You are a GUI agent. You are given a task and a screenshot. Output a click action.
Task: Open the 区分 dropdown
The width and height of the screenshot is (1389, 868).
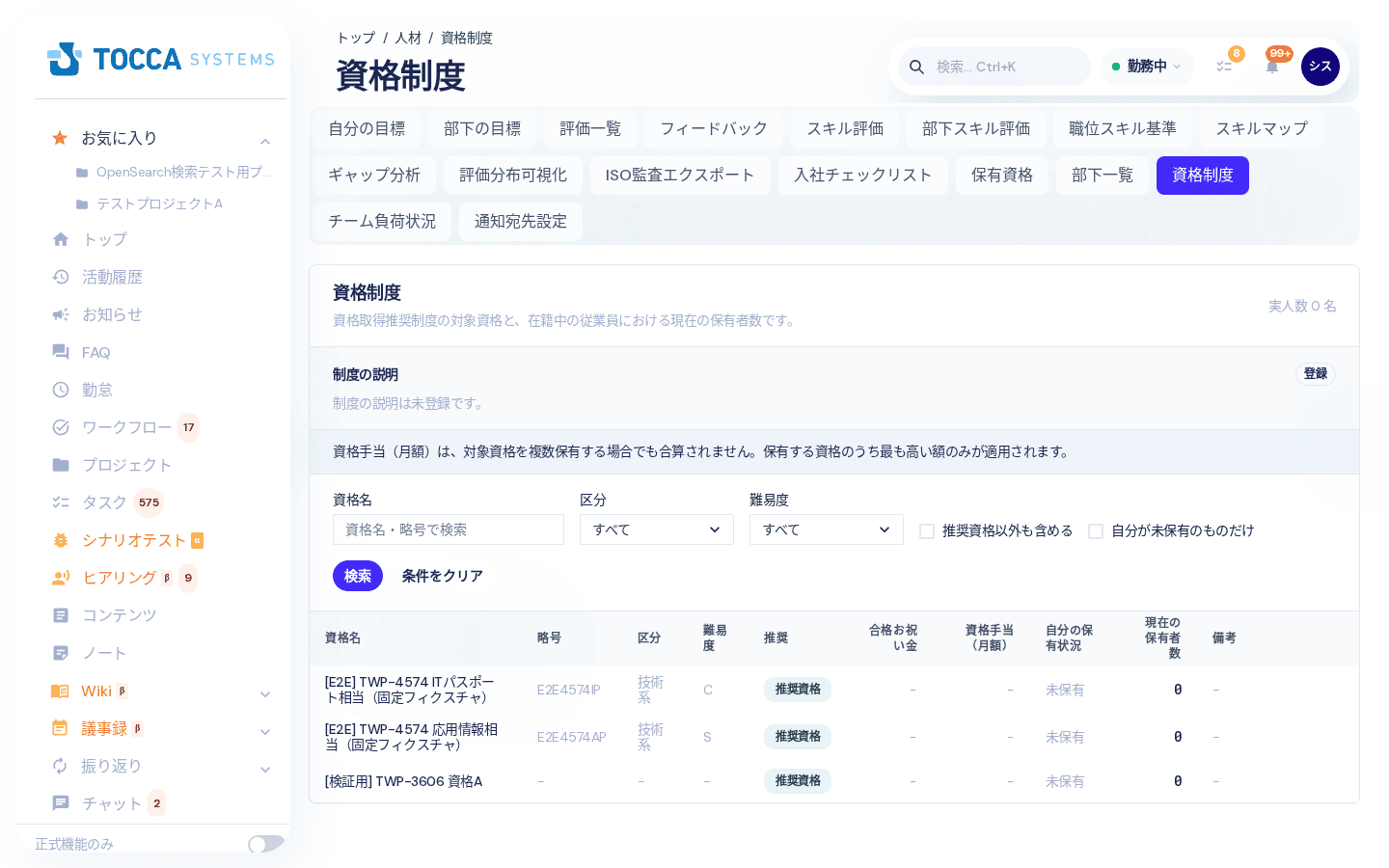pyautogui.click(x=657, y=529)
